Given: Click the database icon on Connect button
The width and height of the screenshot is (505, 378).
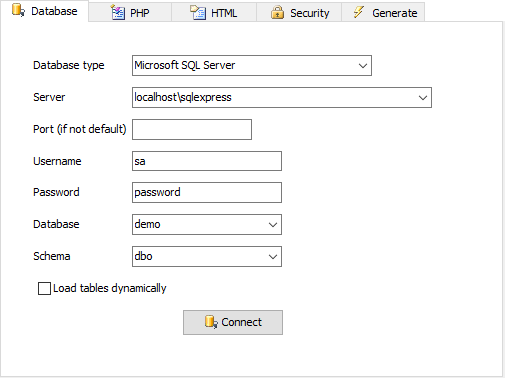Looking at the screenshot, I should coord(211,322).
